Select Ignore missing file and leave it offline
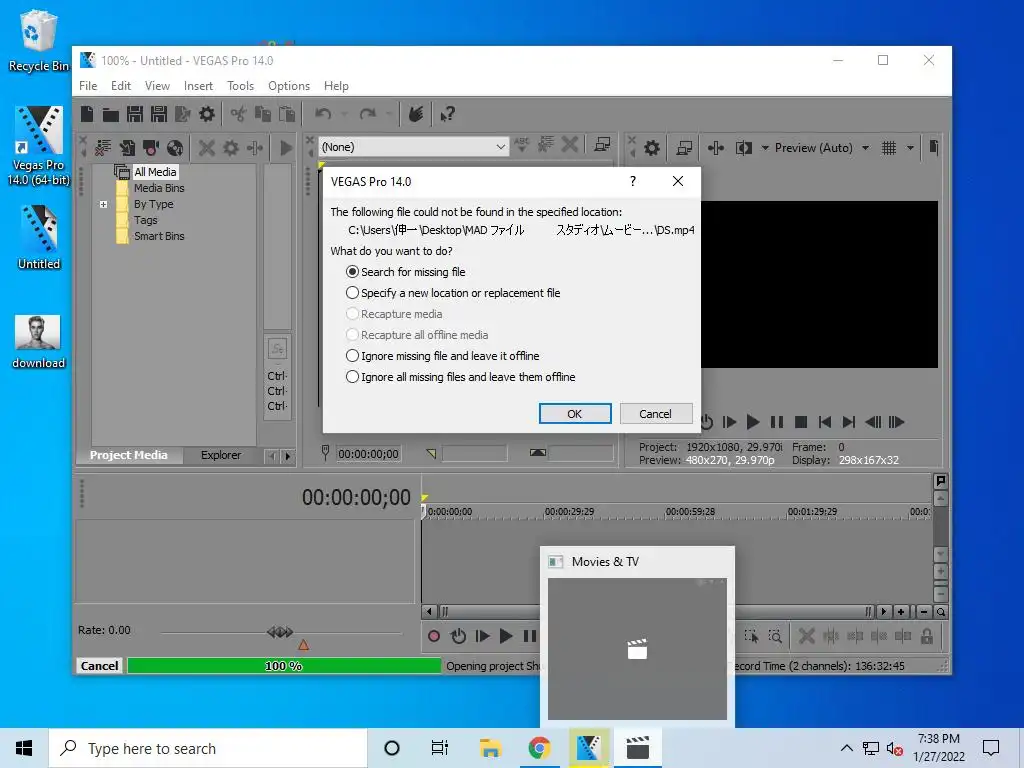1024x768 pixels. tap(443, 356)
